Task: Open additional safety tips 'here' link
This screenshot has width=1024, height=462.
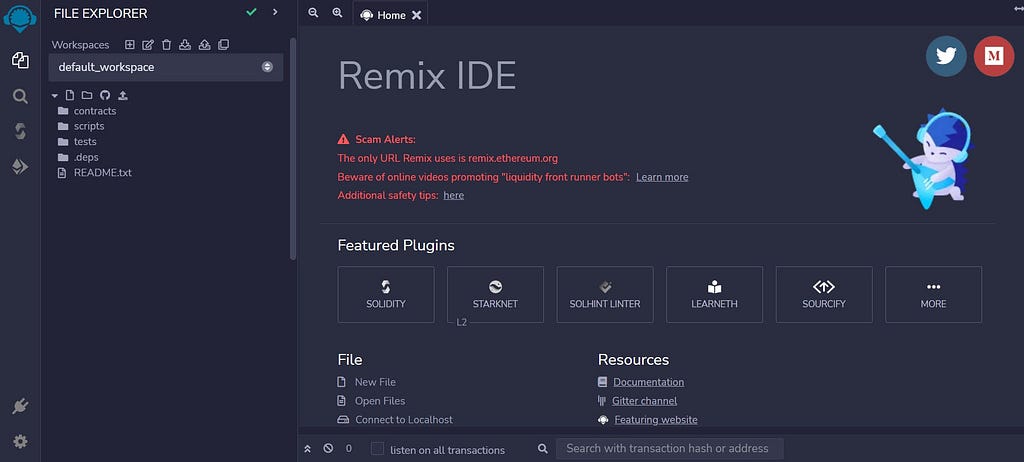Action: click(x=454, y=195)
